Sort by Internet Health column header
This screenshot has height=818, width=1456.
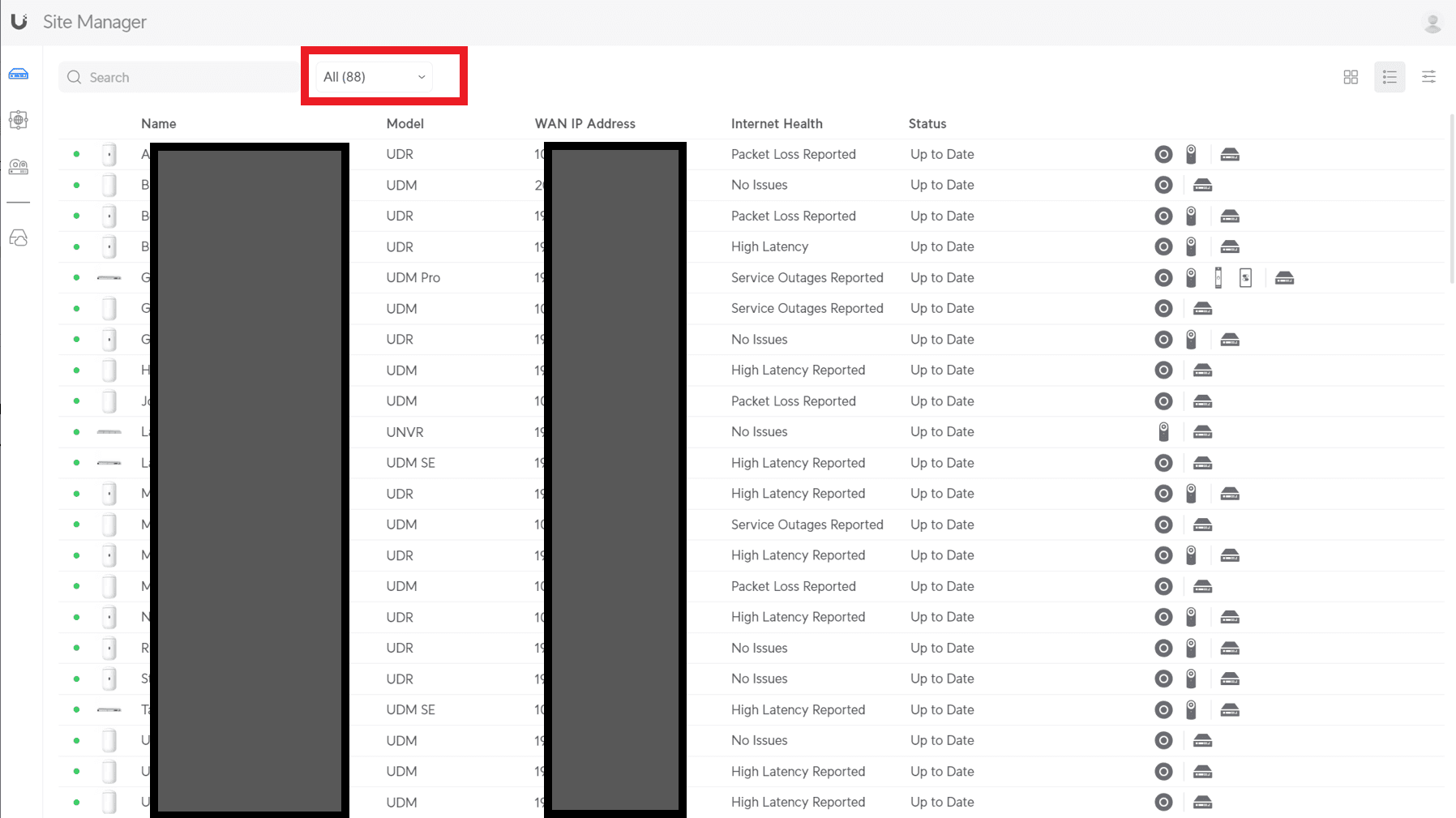(777, 124)
